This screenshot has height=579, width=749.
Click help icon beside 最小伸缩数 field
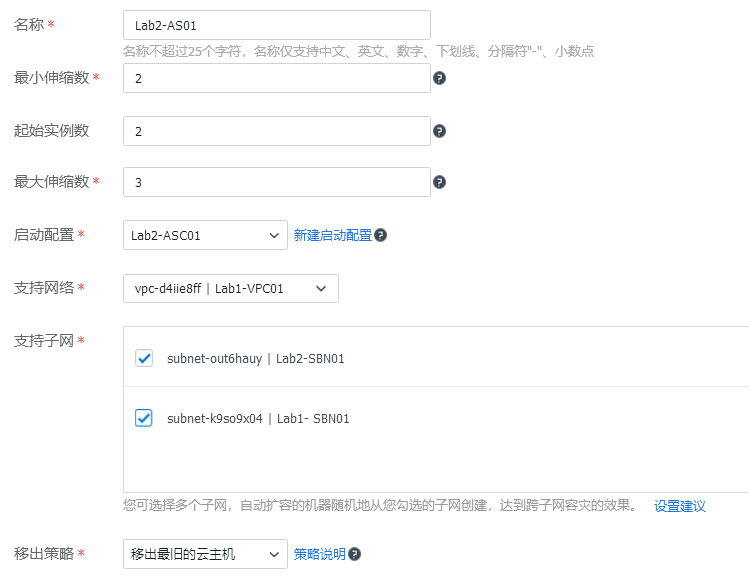[x=439, y=78]
